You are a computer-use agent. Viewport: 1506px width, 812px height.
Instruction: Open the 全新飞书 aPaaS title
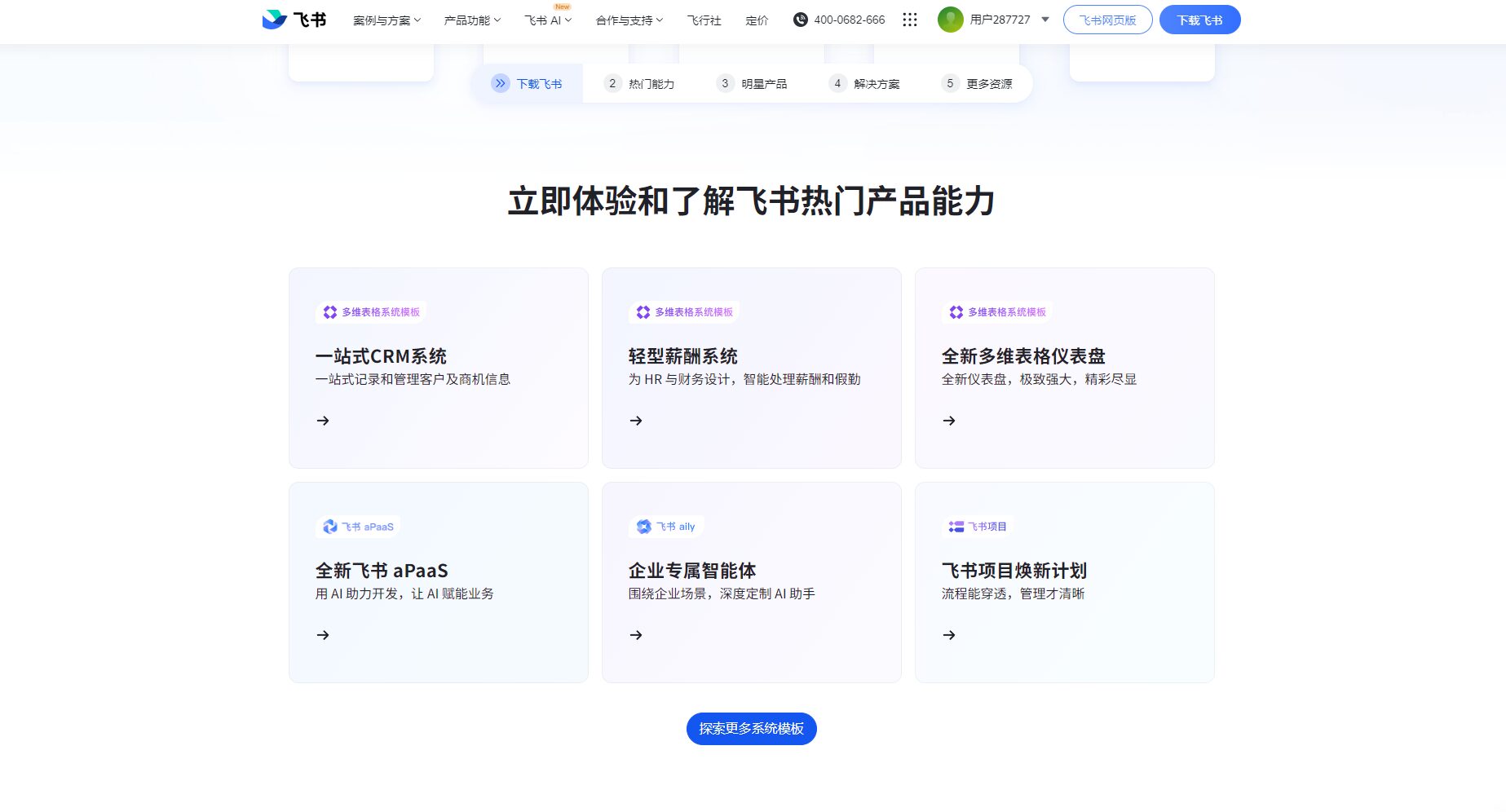382,571
